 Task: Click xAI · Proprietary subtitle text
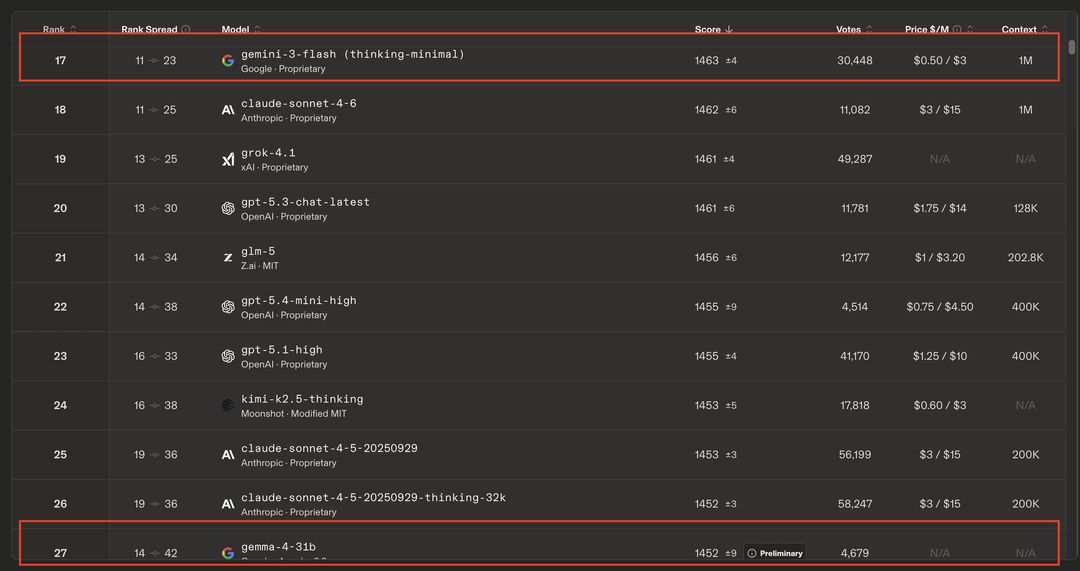[x=274, y=167]
